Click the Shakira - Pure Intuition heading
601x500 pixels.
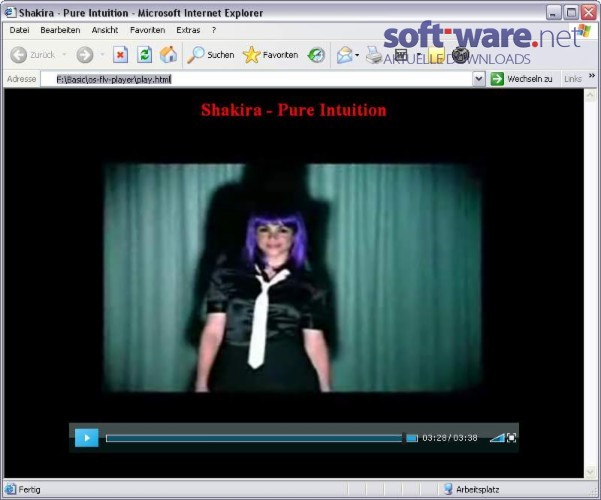tap(294, 110)
